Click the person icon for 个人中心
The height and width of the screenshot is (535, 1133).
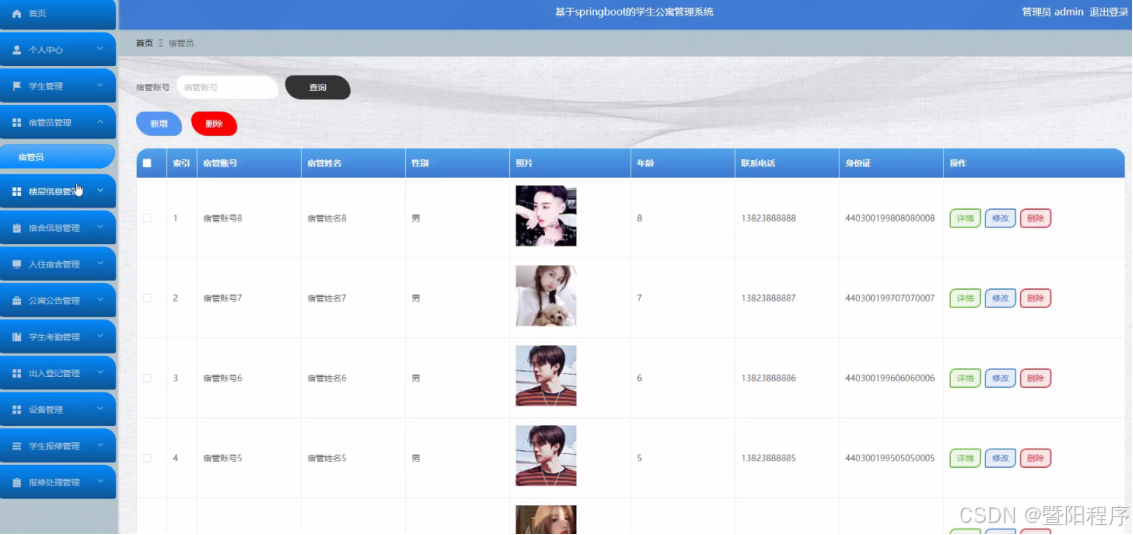click(17, 50)
